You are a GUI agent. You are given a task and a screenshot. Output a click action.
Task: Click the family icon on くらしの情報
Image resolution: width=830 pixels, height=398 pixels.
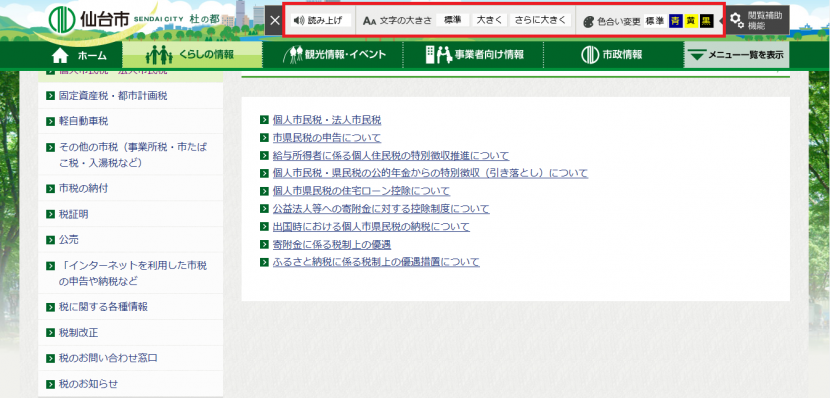[x=159, y=55]
